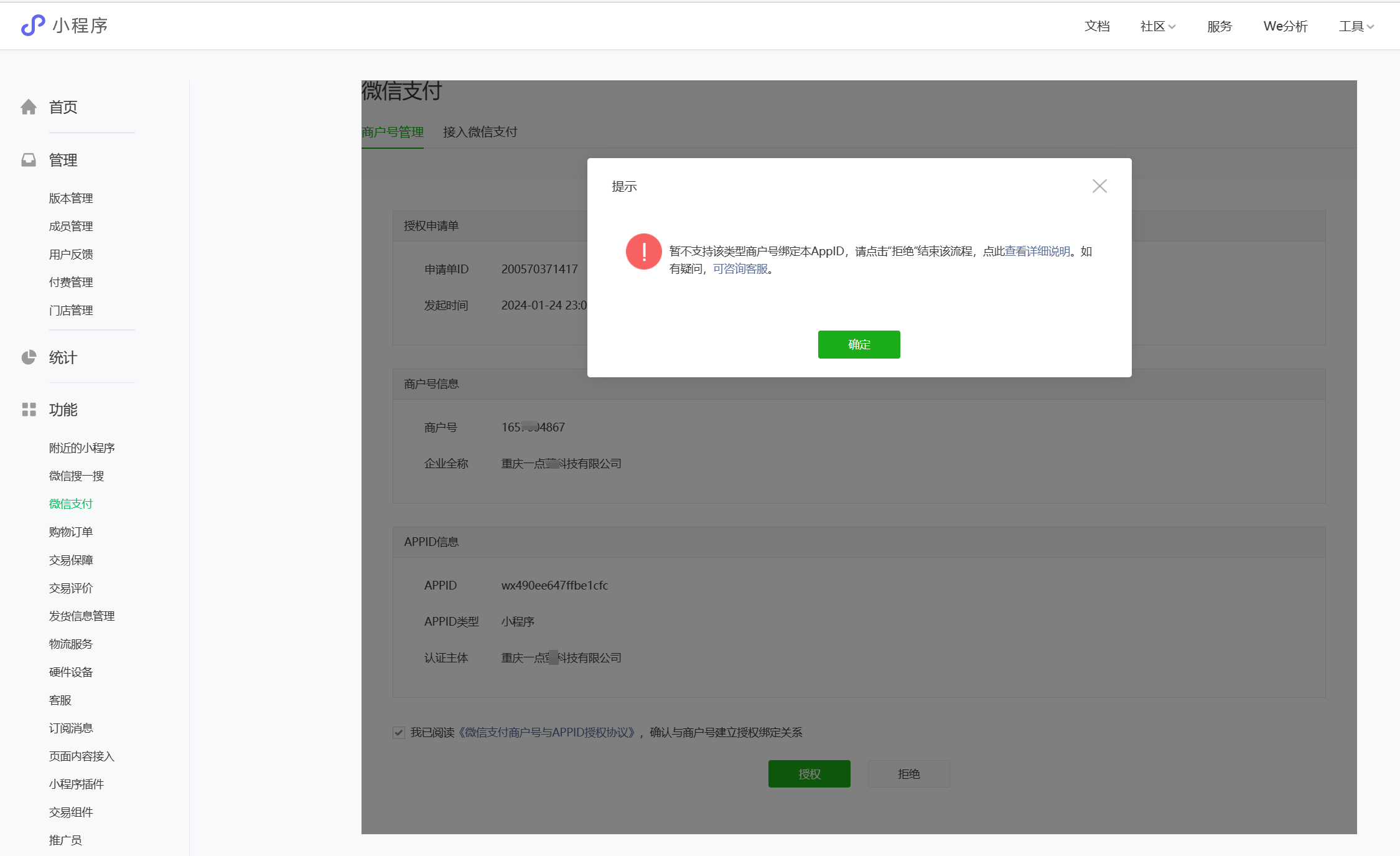Image resolution: width=1400 pixels, height=856 pixels.
Task: Select the 商户号管理 tab
Action: pyautogui.click(x=393, y=132)
